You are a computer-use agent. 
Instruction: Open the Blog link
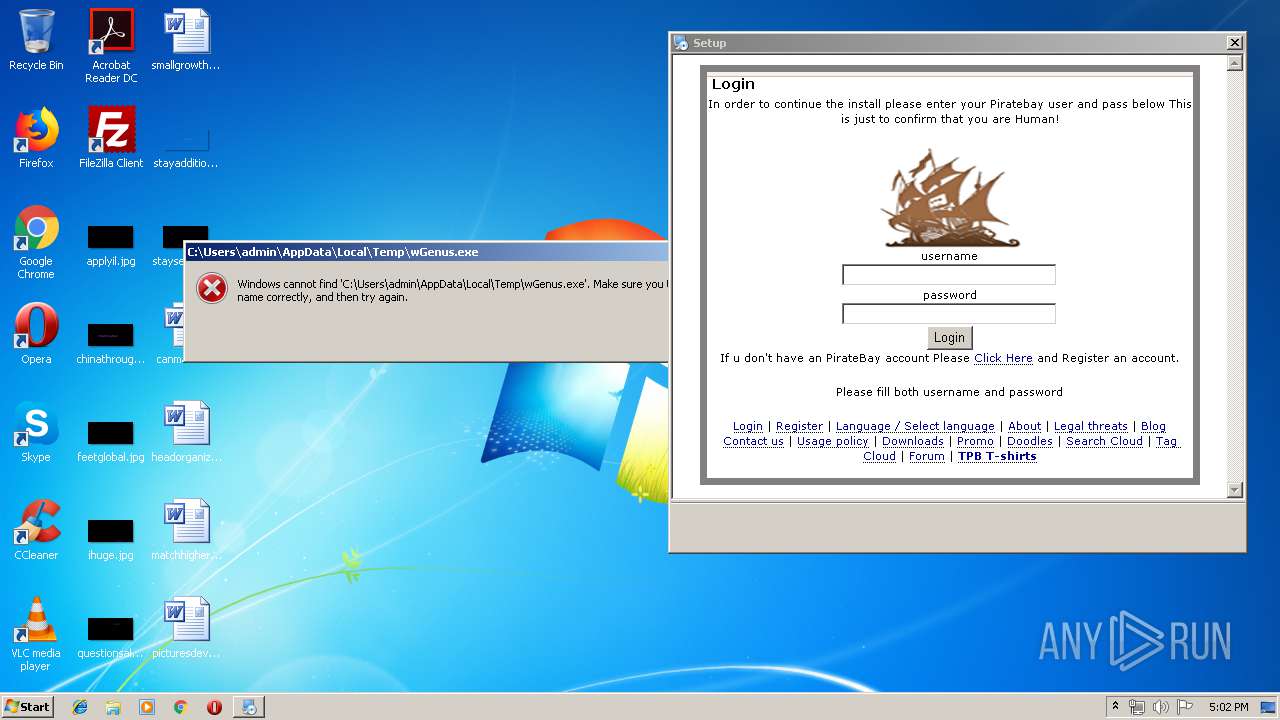[1153, 426]
